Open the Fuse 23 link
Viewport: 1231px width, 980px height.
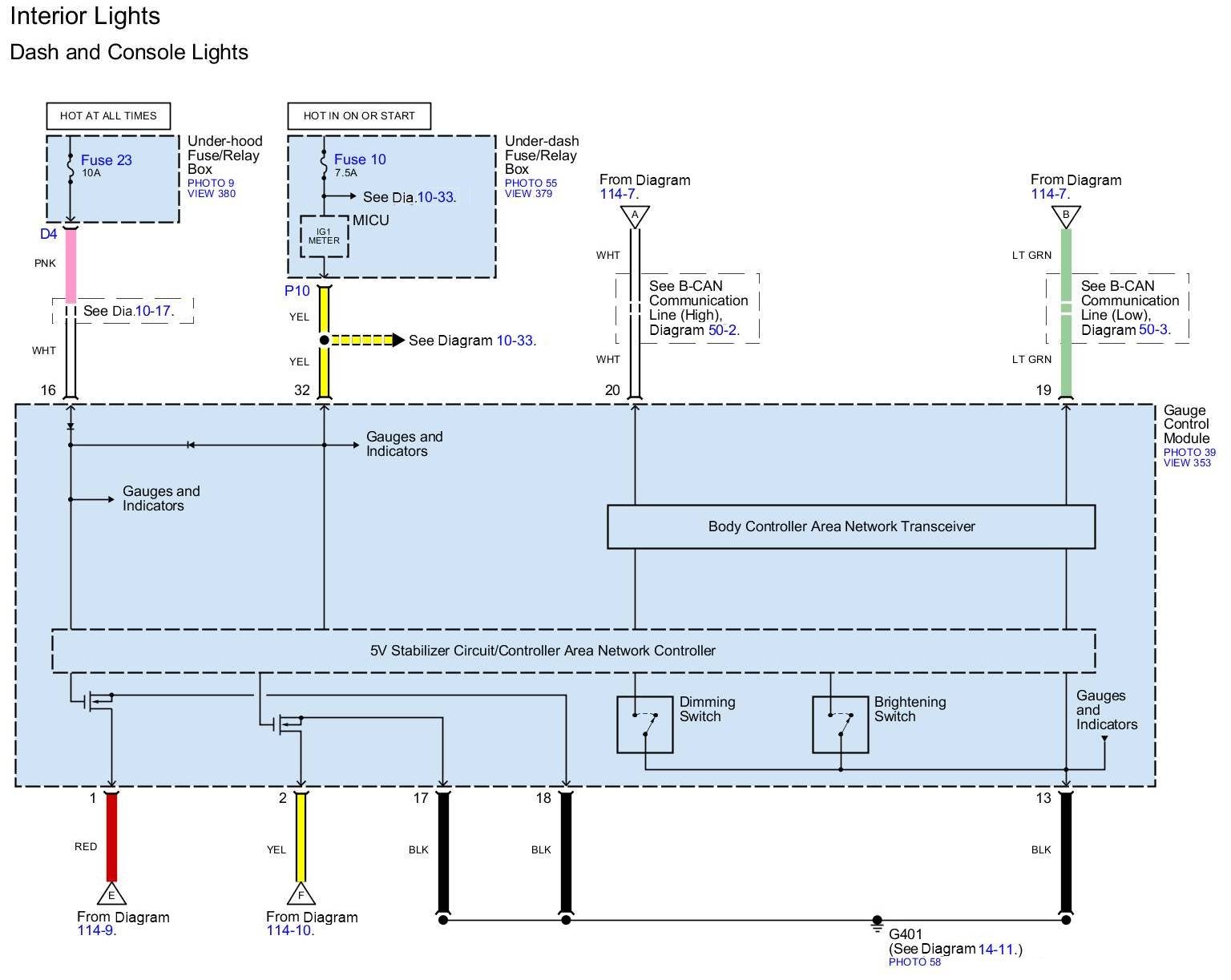[106, 160]
